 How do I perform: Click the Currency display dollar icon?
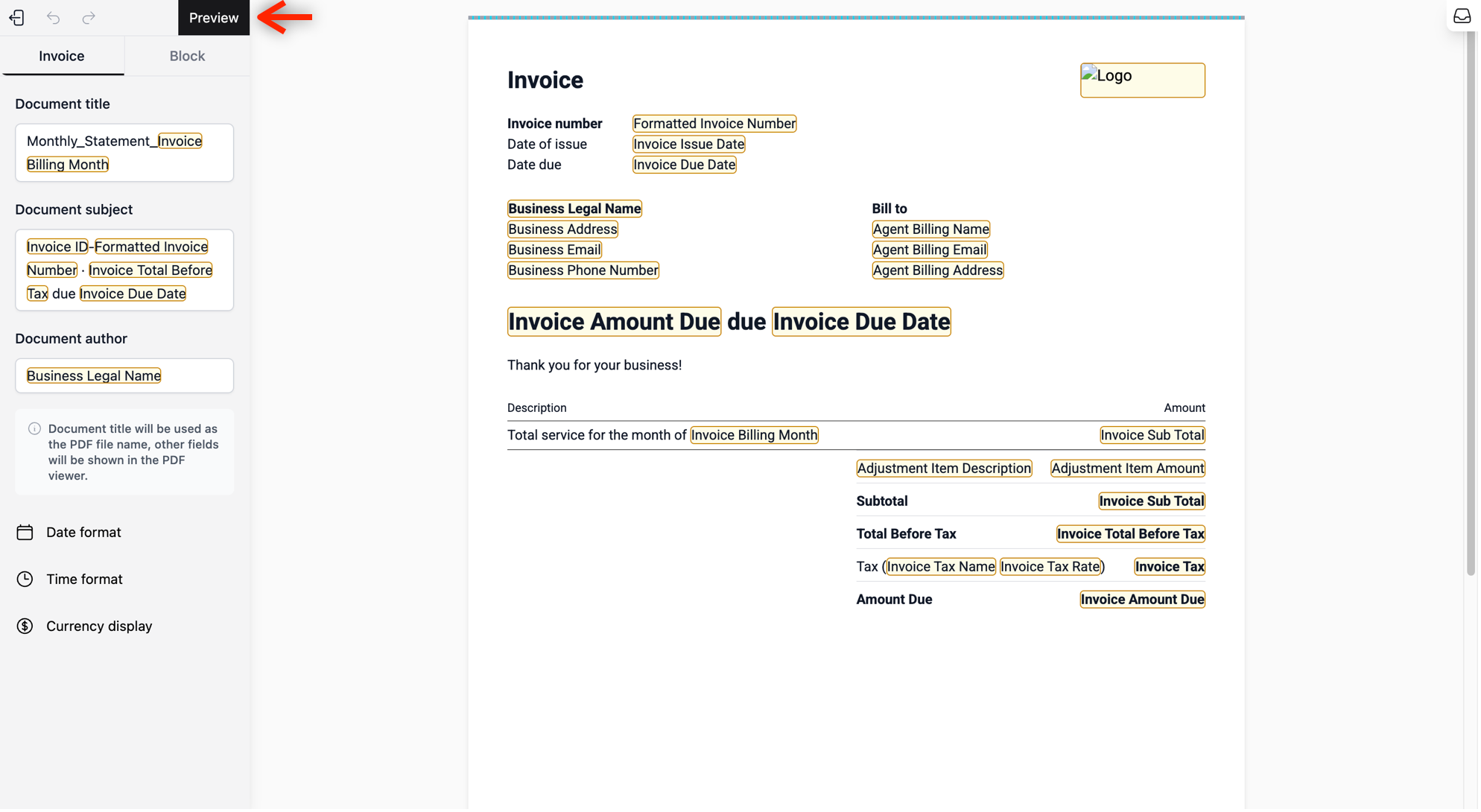point(25,627)
